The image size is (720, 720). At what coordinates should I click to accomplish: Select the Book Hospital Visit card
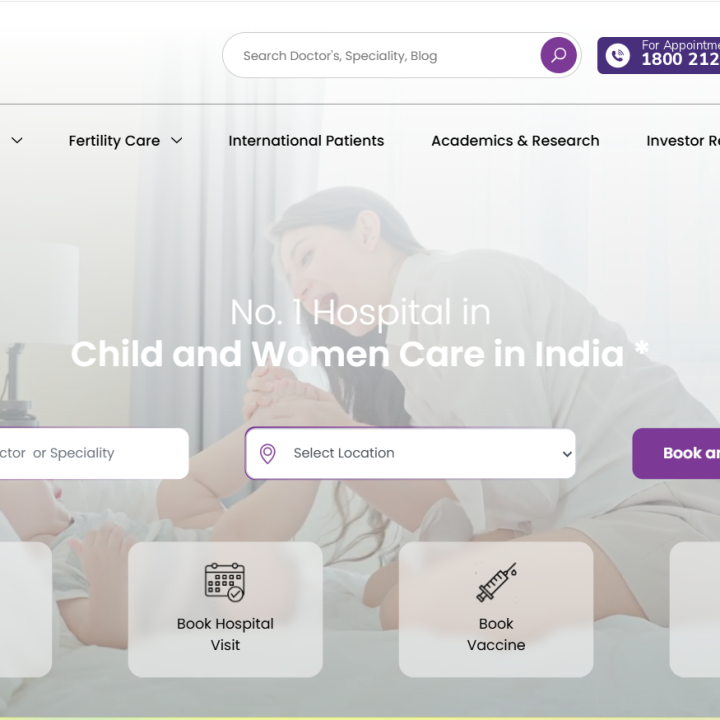[x=225, y=609]
